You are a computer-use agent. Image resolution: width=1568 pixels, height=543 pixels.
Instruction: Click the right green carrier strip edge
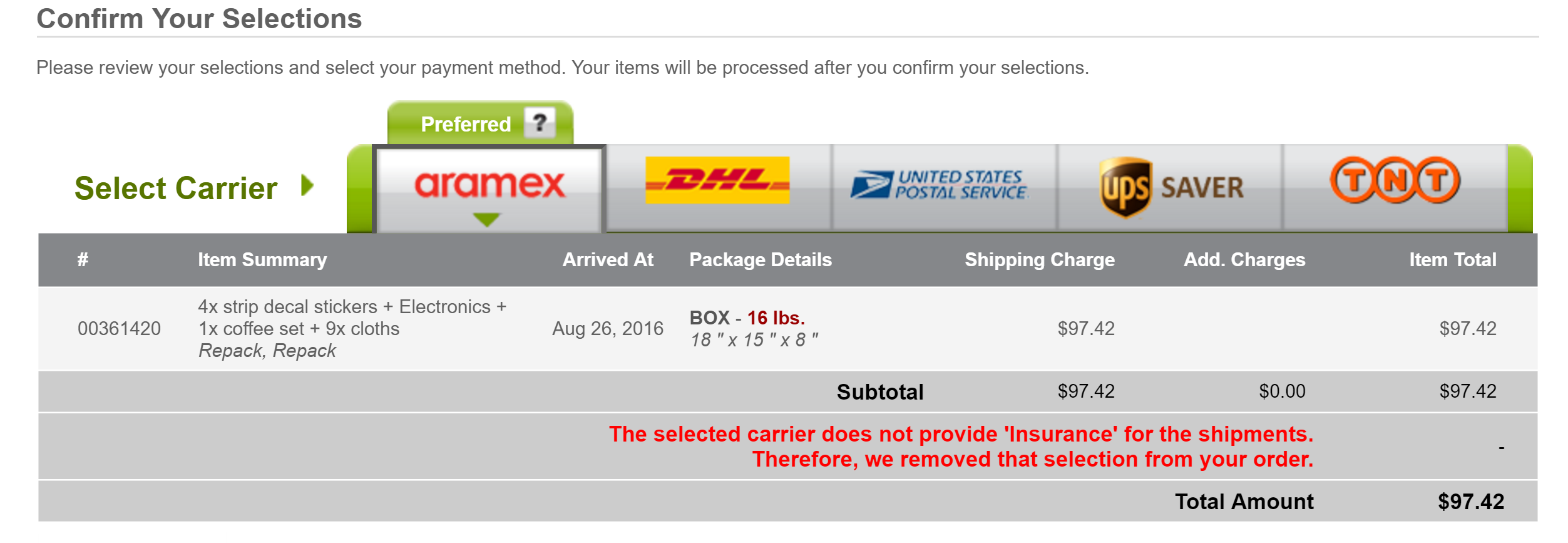[x=1520, y=189]
